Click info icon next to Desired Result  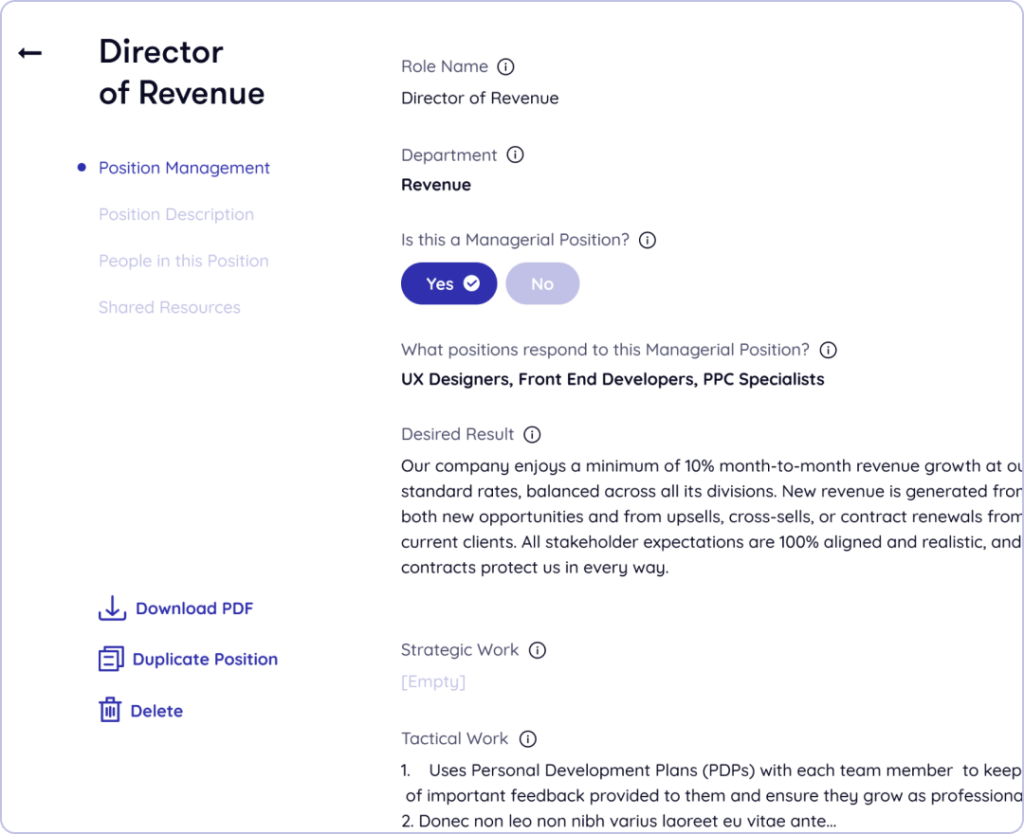[x=532, y=435]
